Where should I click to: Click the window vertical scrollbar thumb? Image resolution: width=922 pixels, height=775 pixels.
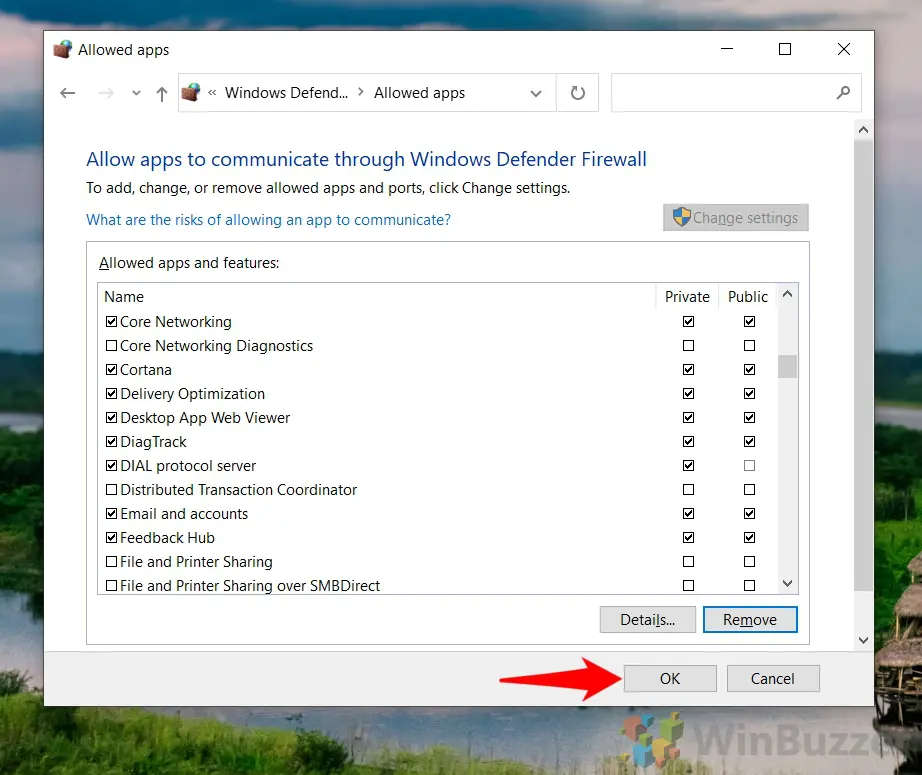(x=863, y=365)
